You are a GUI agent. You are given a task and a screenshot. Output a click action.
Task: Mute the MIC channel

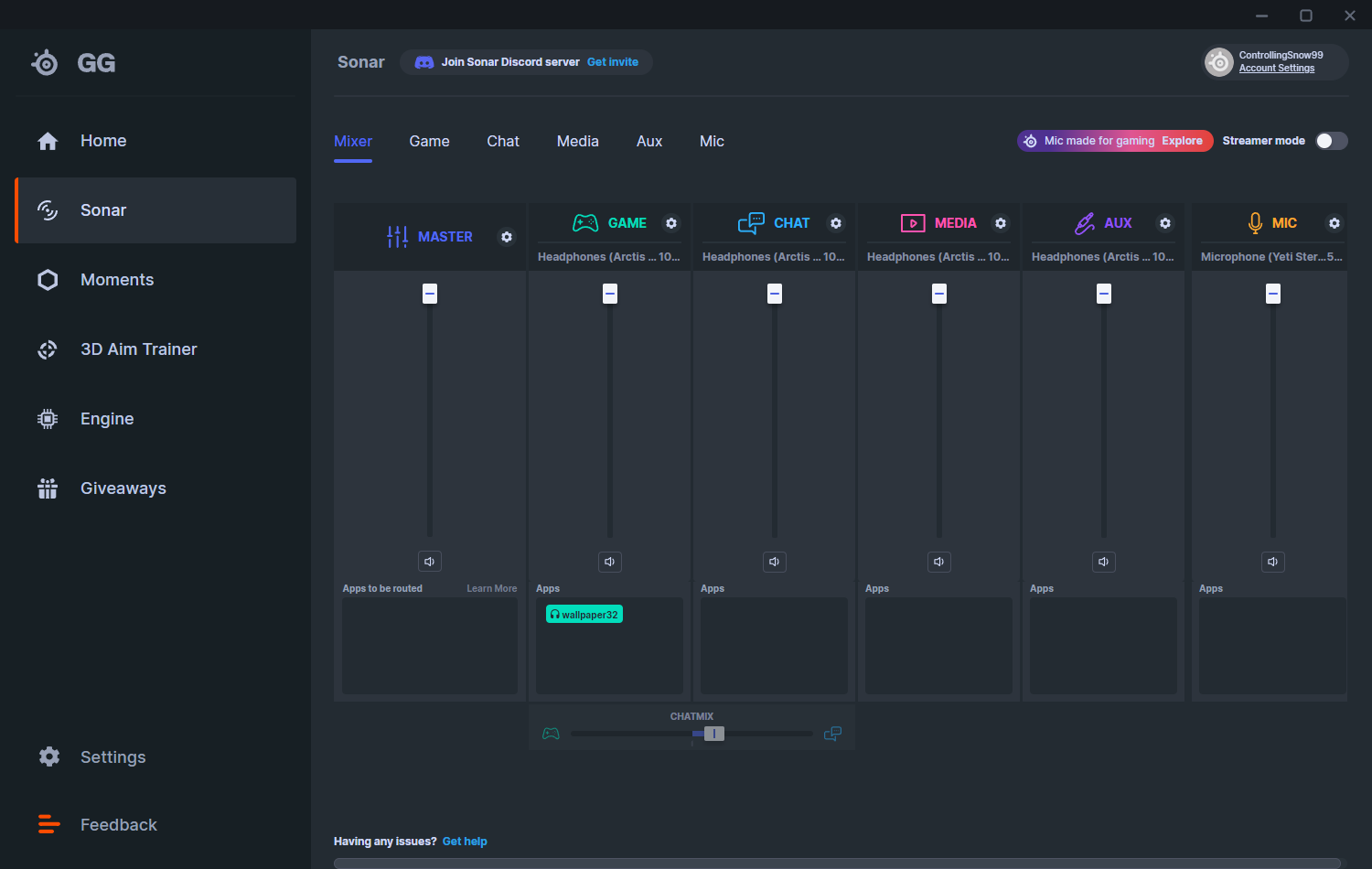tap(1273, 562)
